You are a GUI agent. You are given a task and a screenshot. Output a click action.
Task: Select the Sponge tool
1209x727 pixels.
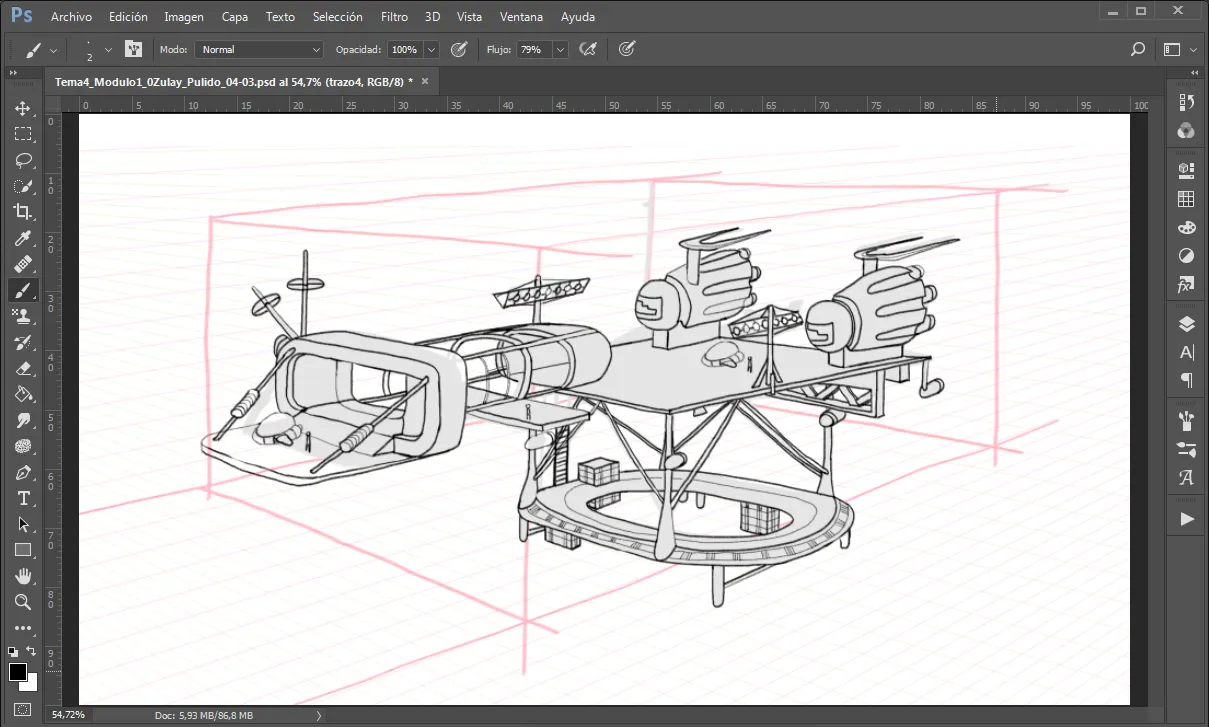click(x=23, y=446)
